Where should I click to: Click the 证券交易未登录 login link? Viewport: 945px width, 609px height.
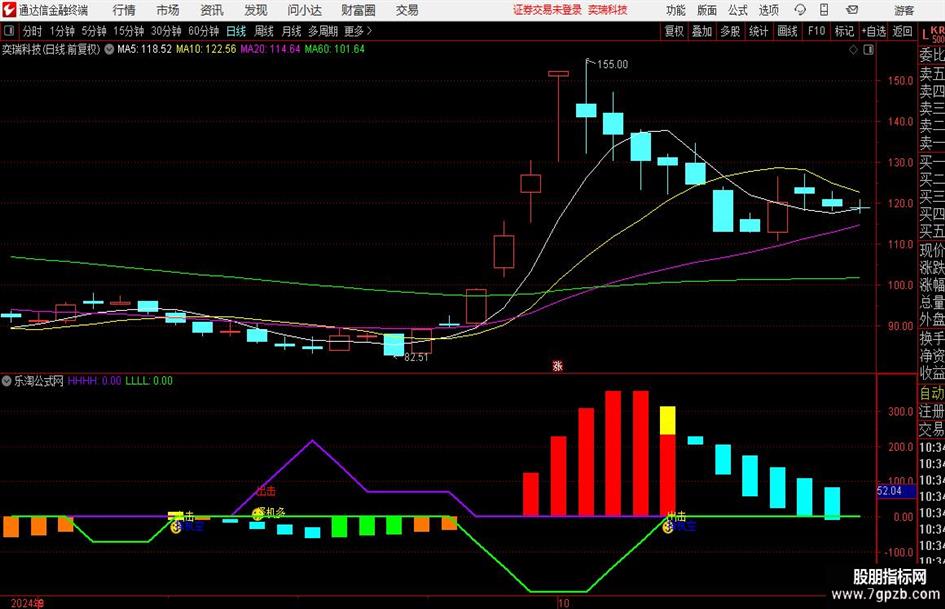(547, 10)
